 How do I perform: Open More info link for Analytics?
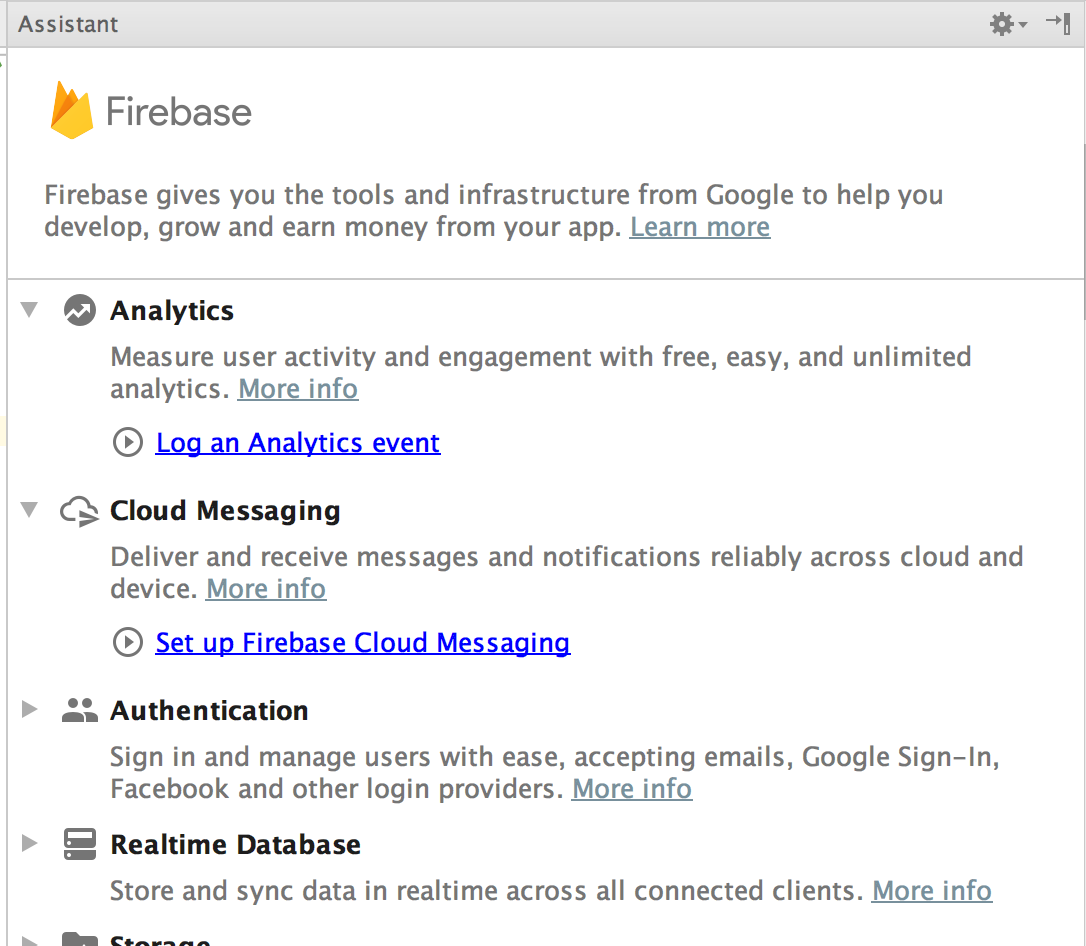tap(298, 389)
